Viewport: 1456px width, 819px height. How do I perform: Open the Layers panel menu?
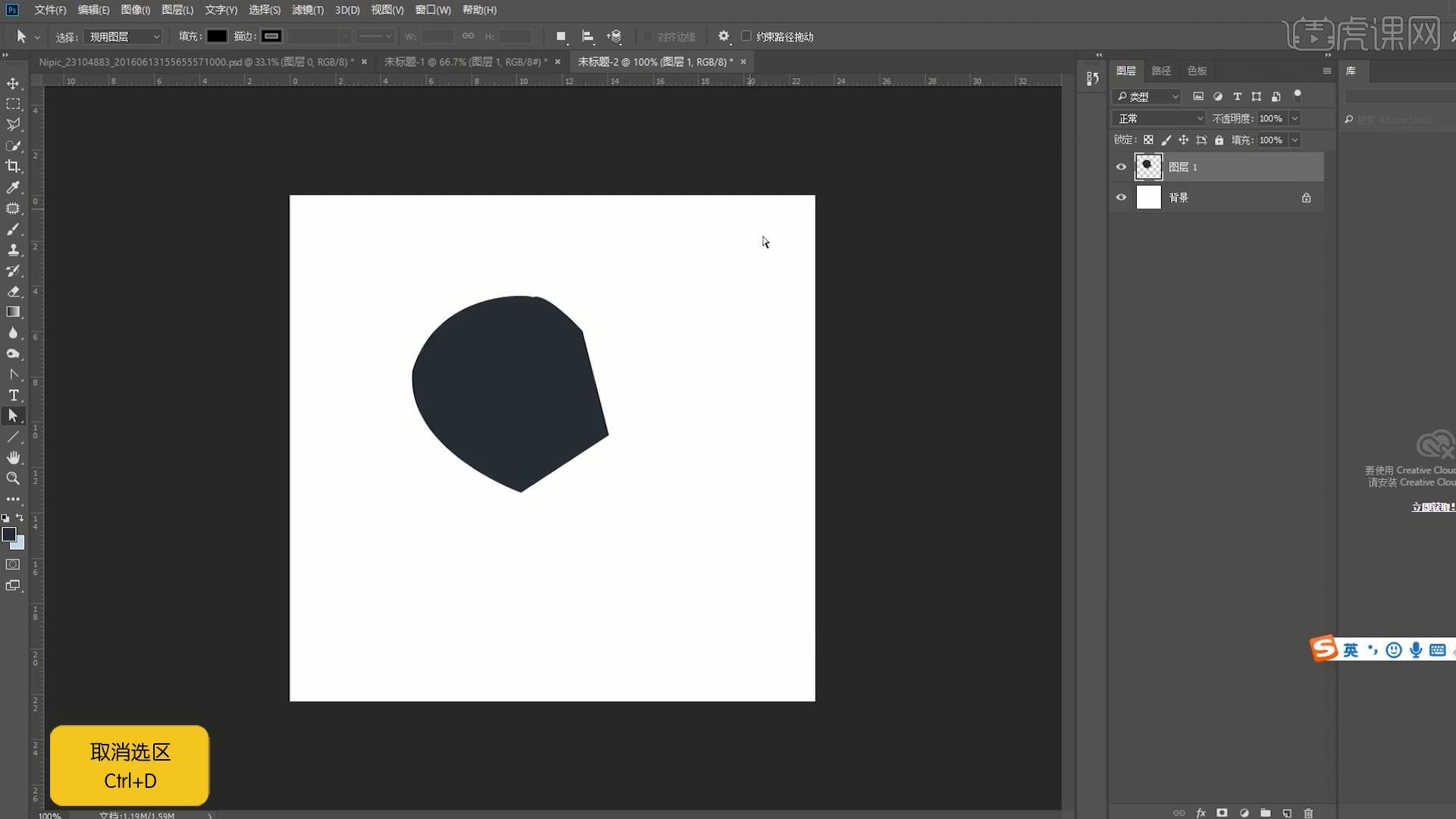pos(1326,71)
